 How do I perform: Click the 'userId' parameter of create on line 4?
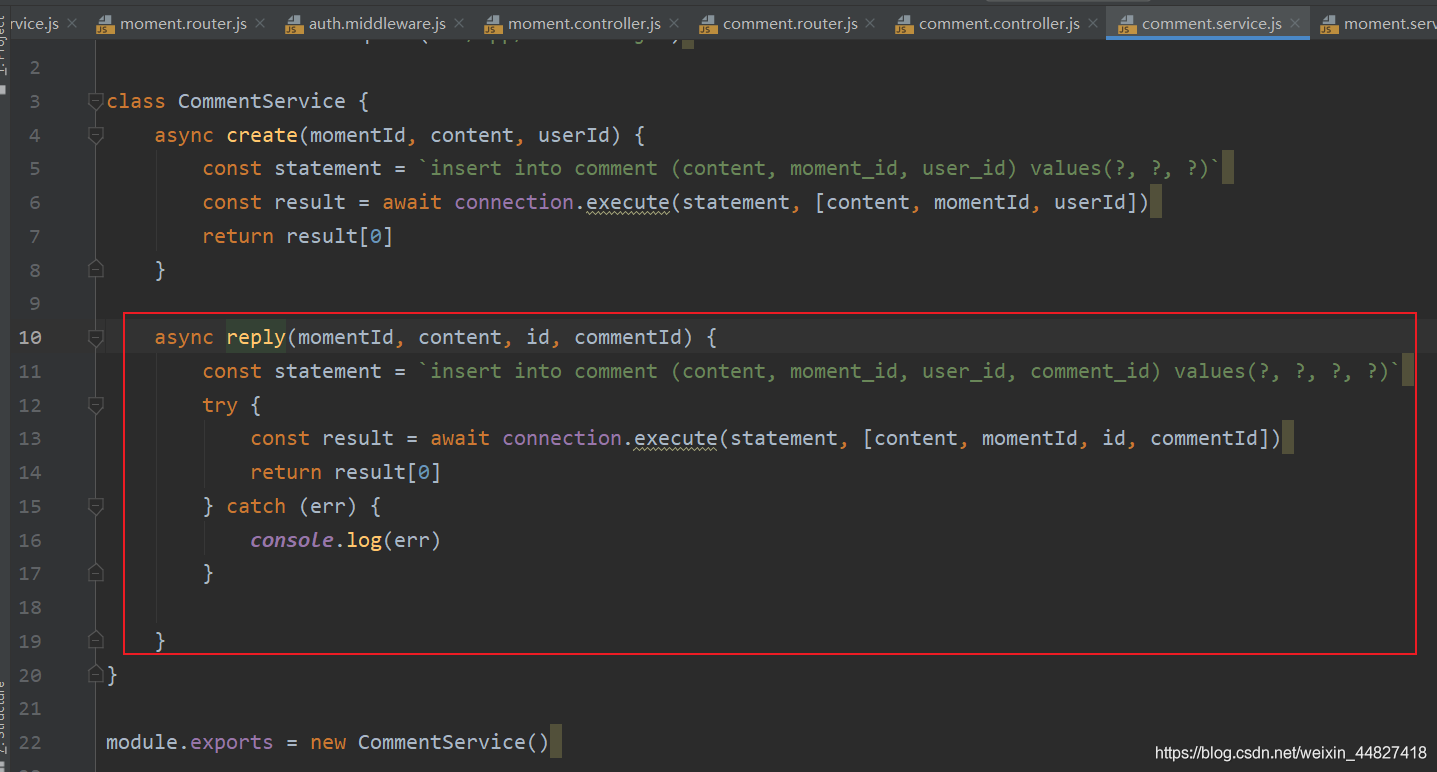(574, 135)
